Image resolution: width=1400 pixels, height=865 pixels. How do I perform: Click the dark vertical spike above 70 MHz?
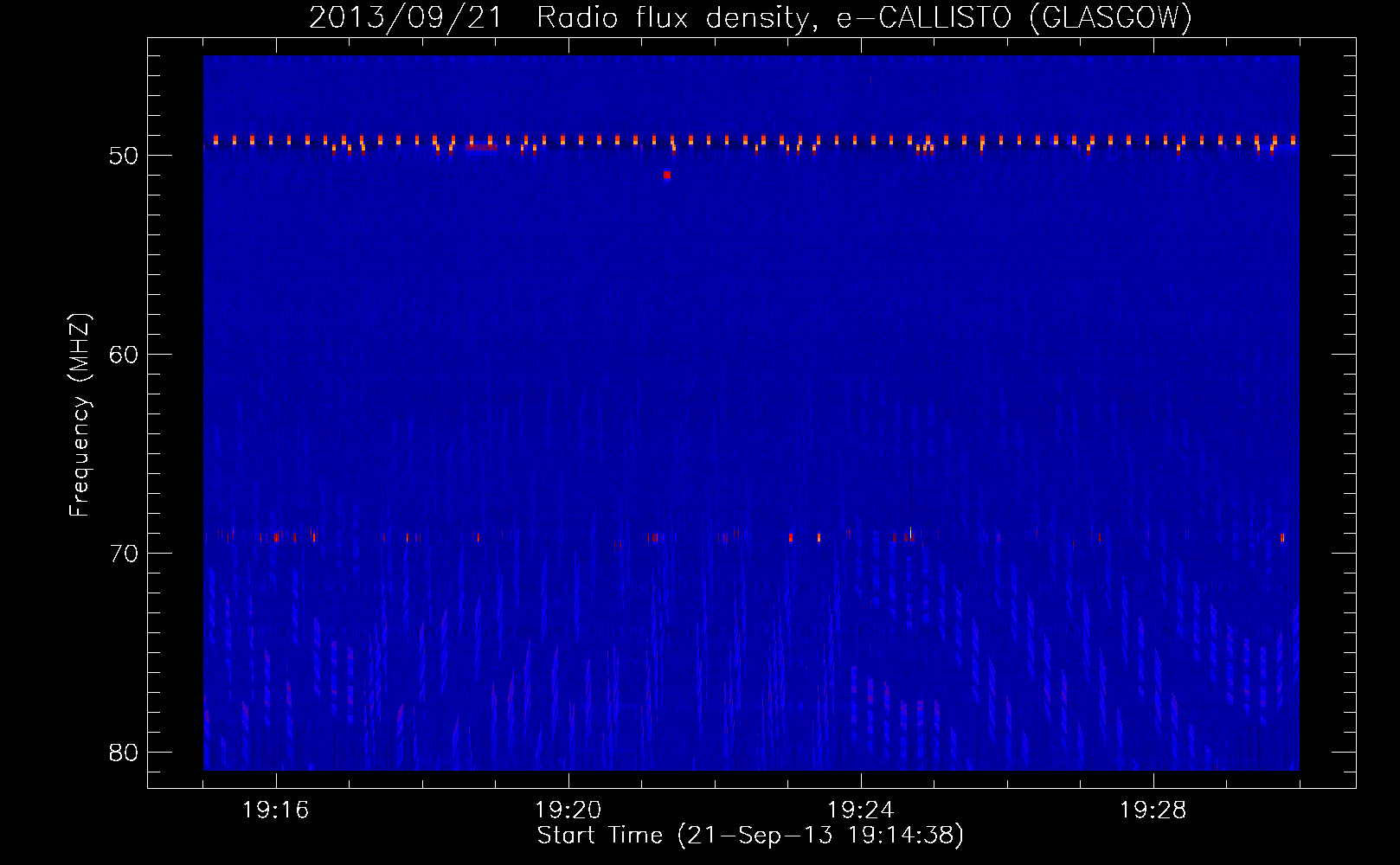(x=910, y=489)
